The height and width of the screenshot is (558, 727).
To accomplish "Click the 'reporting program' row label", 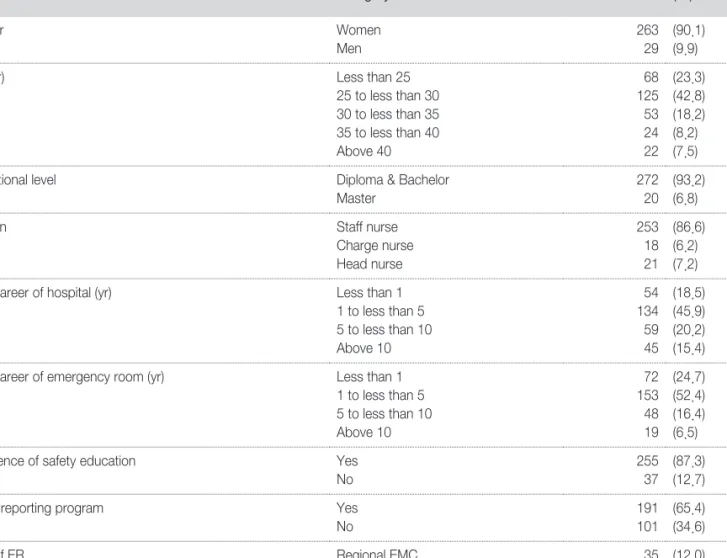I will pos(51,508).
